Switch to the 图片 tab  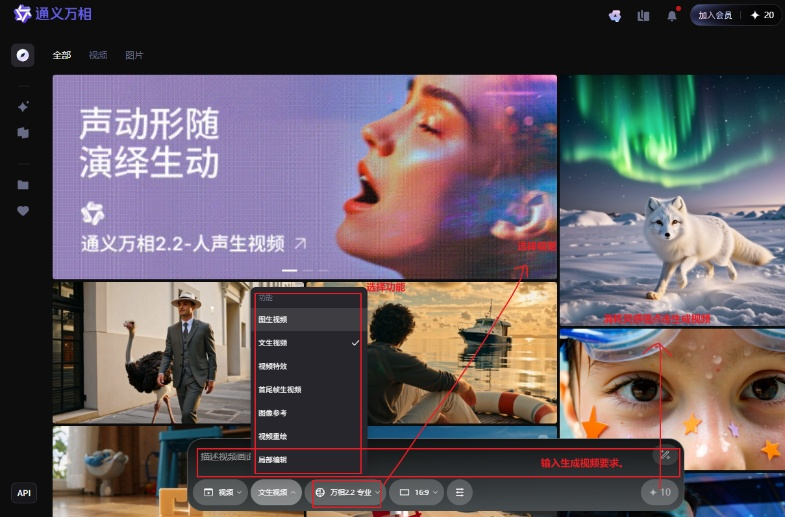tap(134, 55)
